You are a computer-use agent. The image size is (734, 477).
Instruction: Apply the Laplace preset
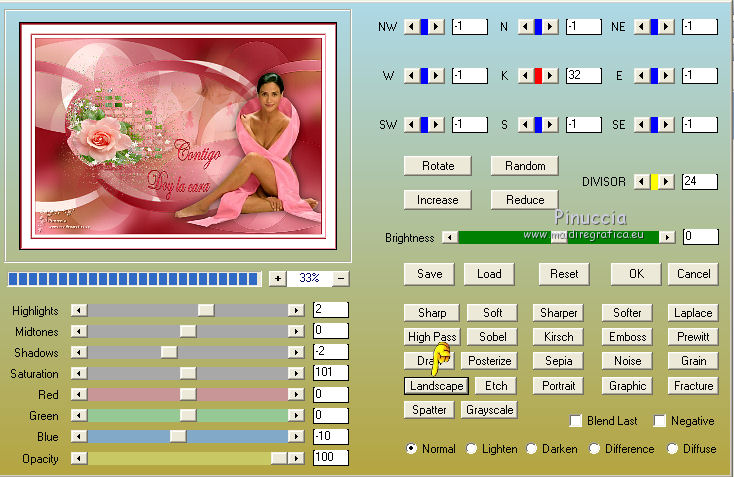click(x=693, y=313)
